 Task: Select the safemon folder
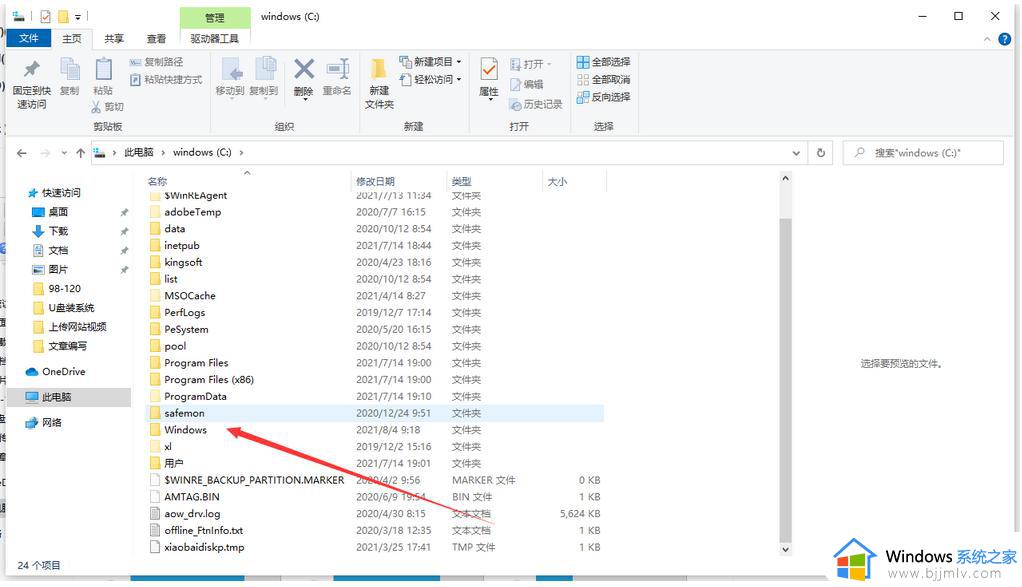click(184, 413)
